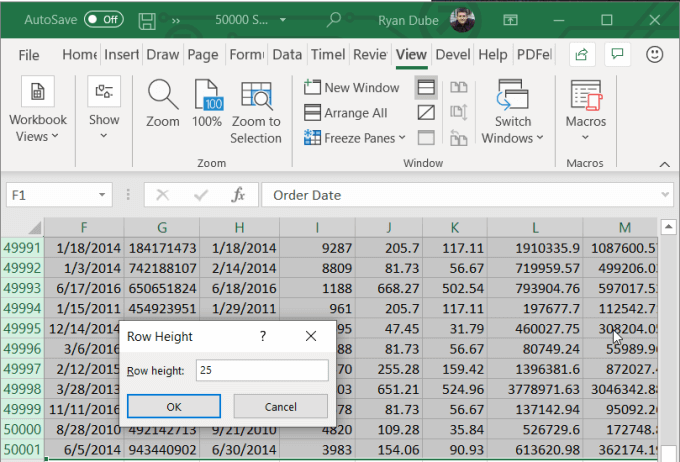
Task: Open the Name Box dropdown arrow
Action: pos(104,195)
